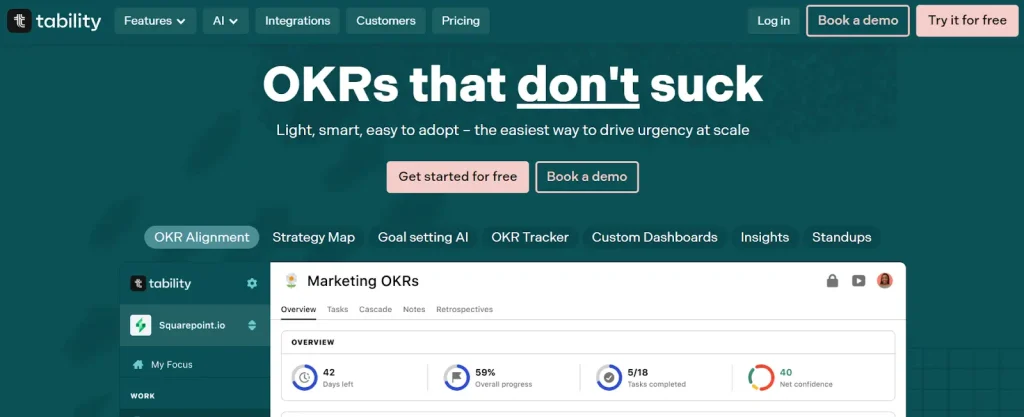Click the "OVERVIEW" section heading
The image size is (1024, 417).
pyautogui.click(x=313, y=343)
